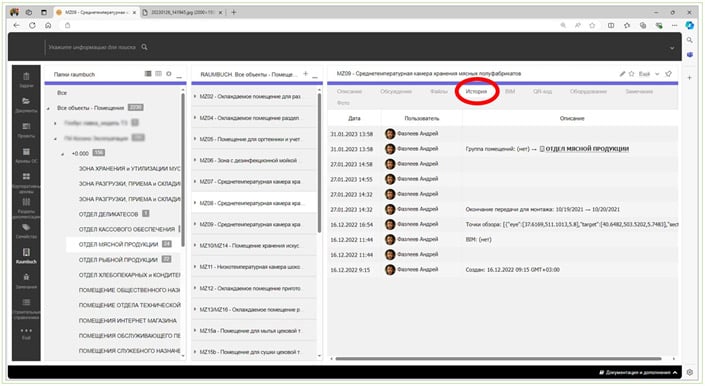This screenshot has height=386, width=705.
Task: Go back with the browser back arrow
Action: [x=17, y=26]
